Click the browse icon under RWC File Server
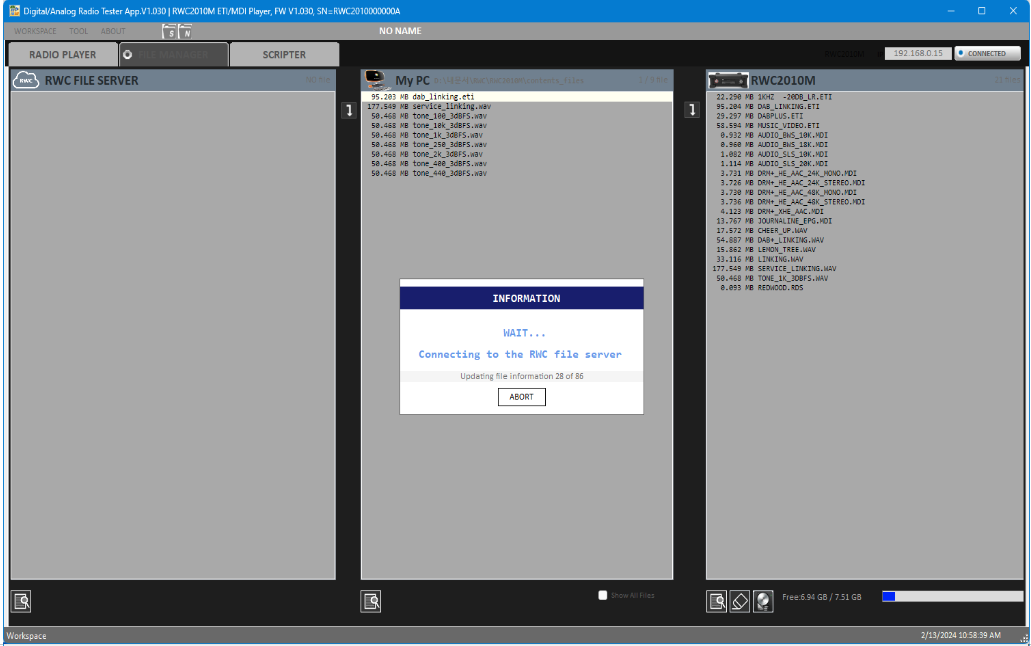Viewport: 1031px width, 646px height. click(x=21, y=601)
